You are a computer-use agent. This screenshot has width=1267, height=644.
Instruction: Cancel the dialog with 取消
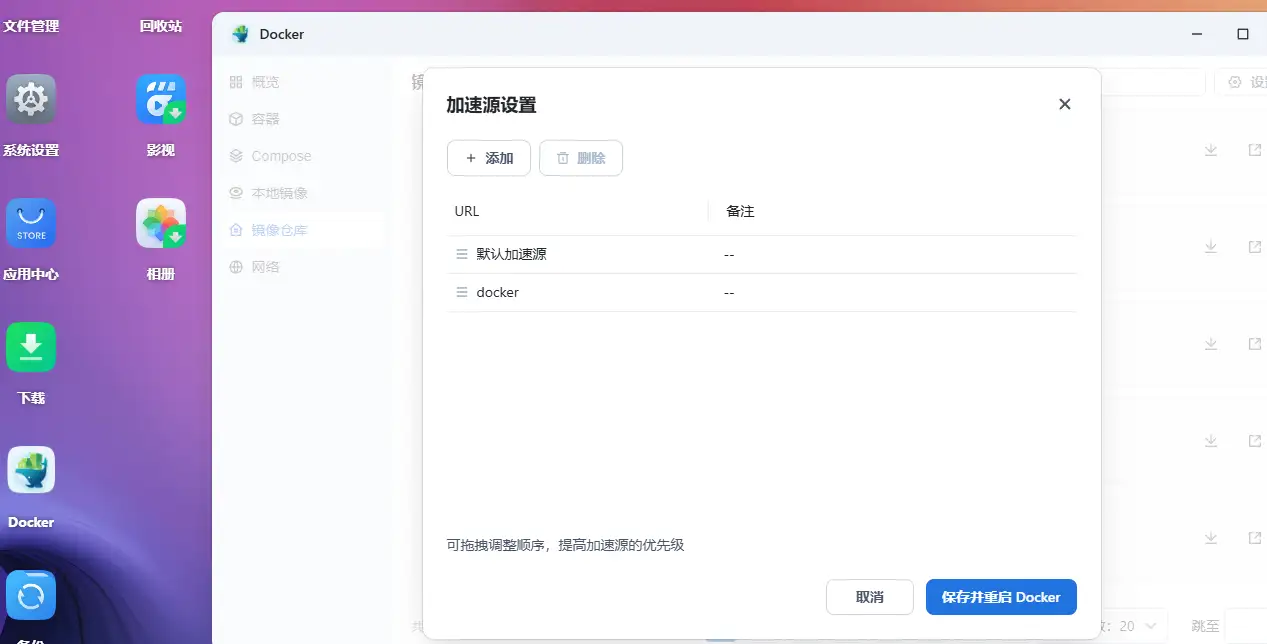coord(869,597)
